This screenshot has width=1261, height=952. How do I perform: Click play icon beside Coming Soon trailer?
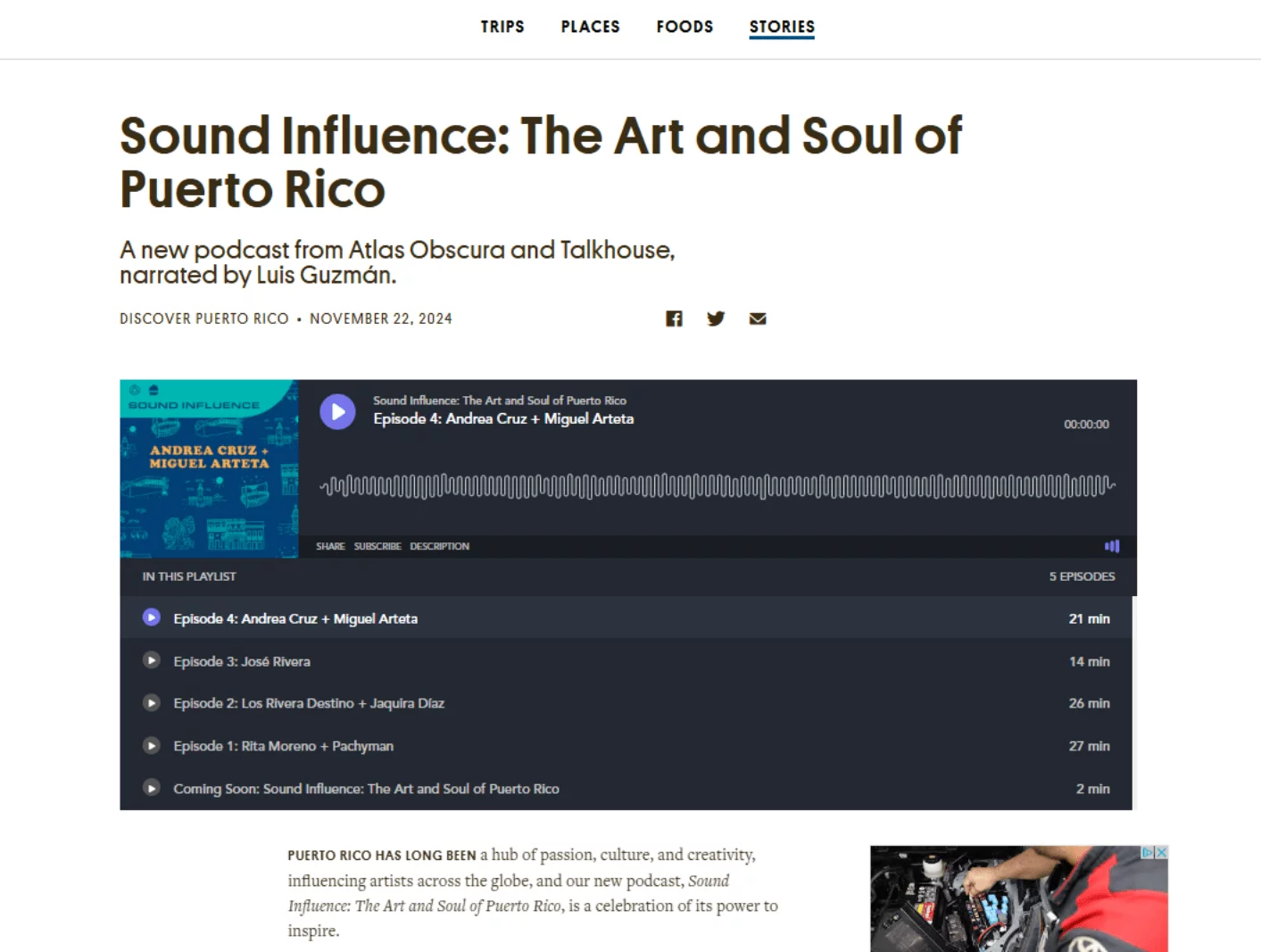click(x=152, y=788)
